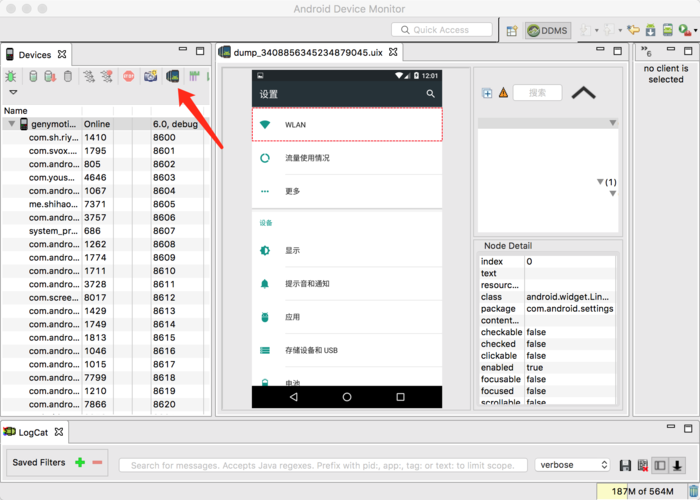700x500 pixels.
Task: Collapse the genymotion device tree node
Action: tap(11, 124)
